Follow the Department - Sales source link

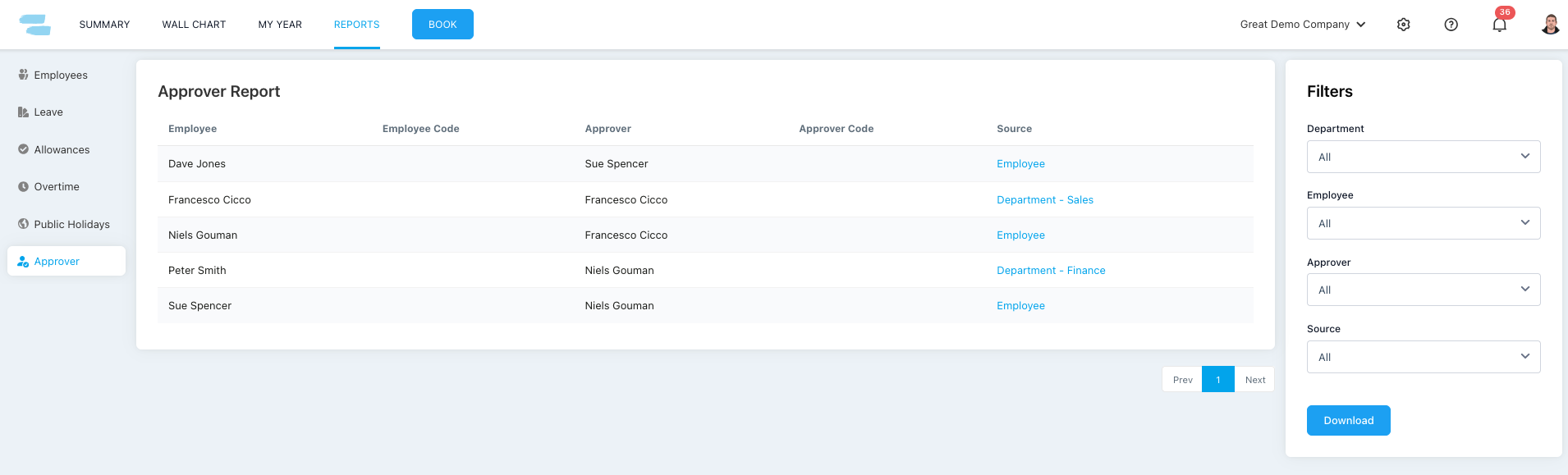tap(1044, 200)
